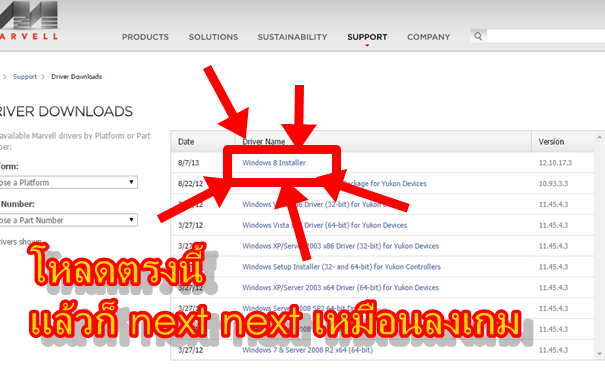This screenshot has height=368, width=605.
Task: Go to the Support breadcrumb link
Action: pyautogui.click(x=25, y=76)
